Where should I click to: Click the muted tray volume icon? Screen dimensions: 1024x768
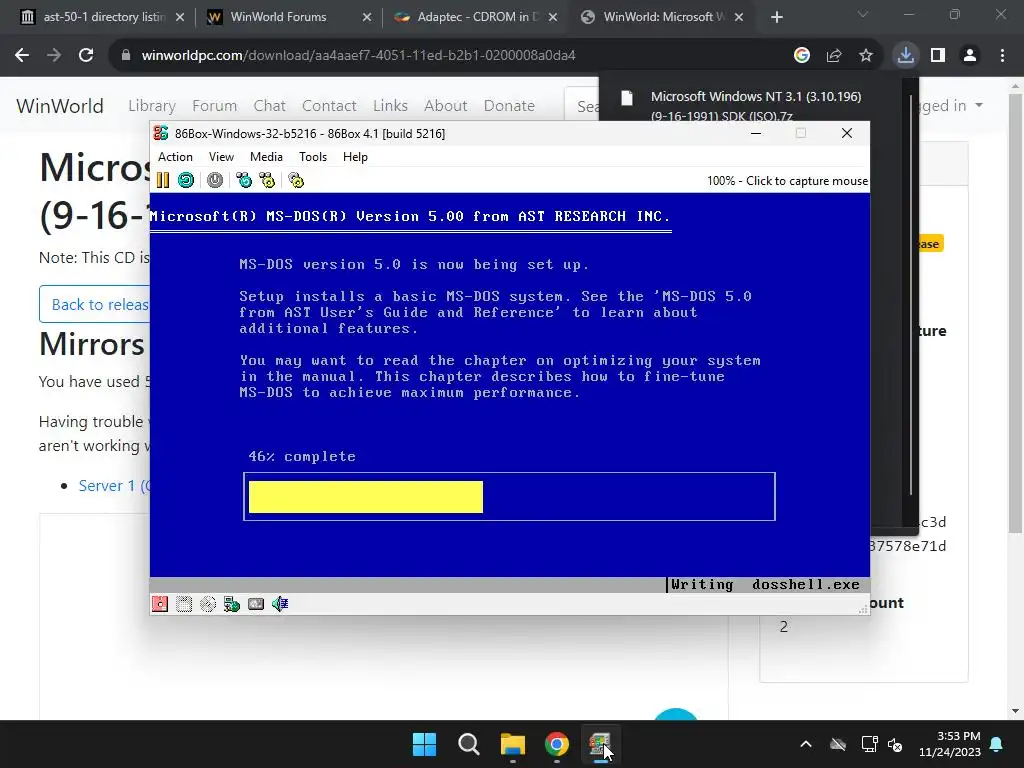pyautogui.click(x=895, y=744)
